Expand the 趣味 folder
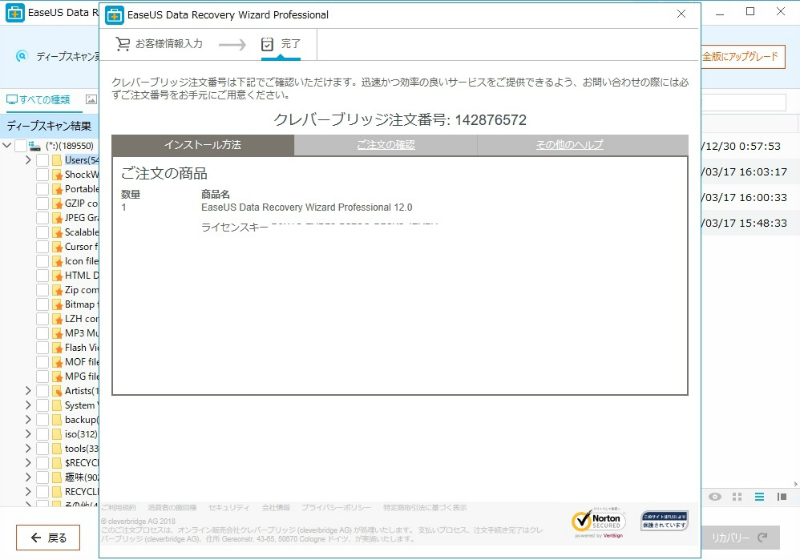This screenshot has width=800, height=560. click(x=28, y=477)
